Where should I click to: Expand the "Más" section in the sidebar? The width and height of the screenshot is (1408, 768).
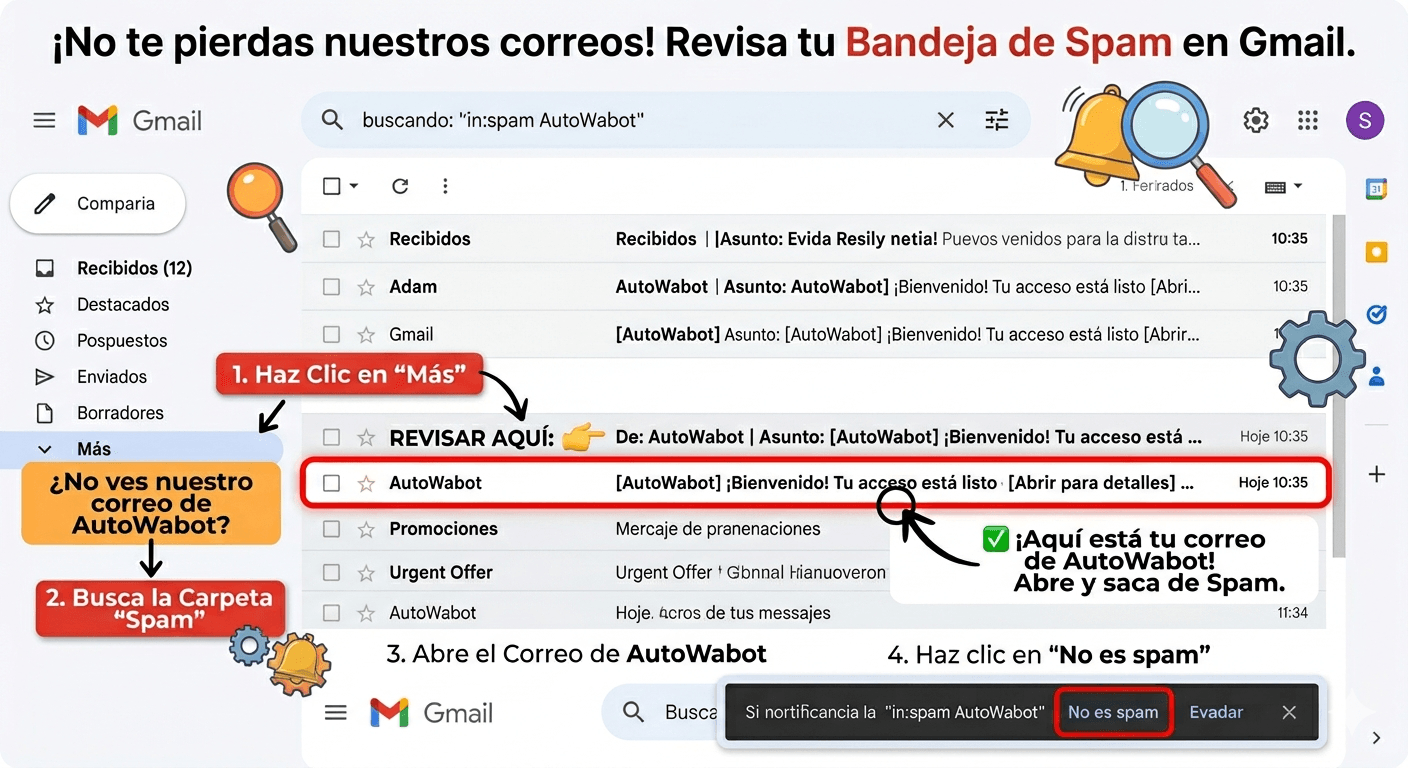coord(141,449)
